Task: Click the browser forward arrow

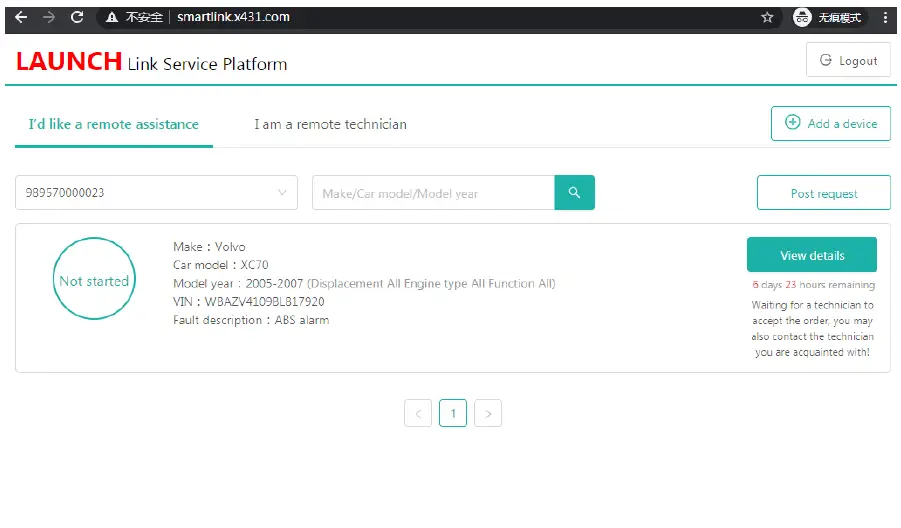Action: coord(49,17)
